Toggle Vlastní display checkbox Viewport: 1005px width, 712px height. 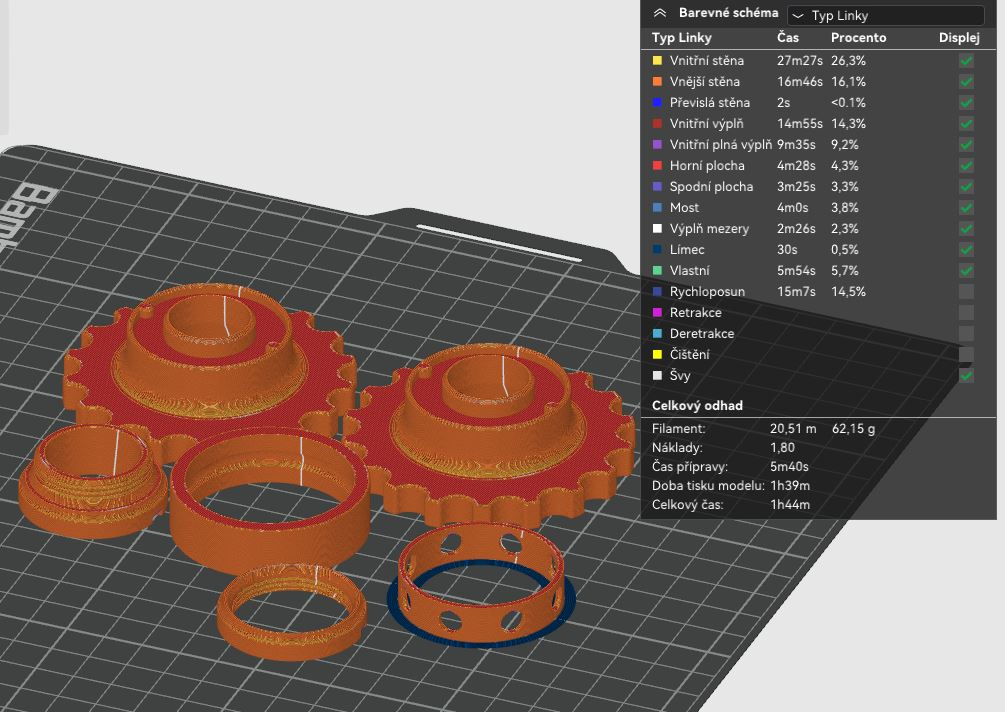[966, 270]
